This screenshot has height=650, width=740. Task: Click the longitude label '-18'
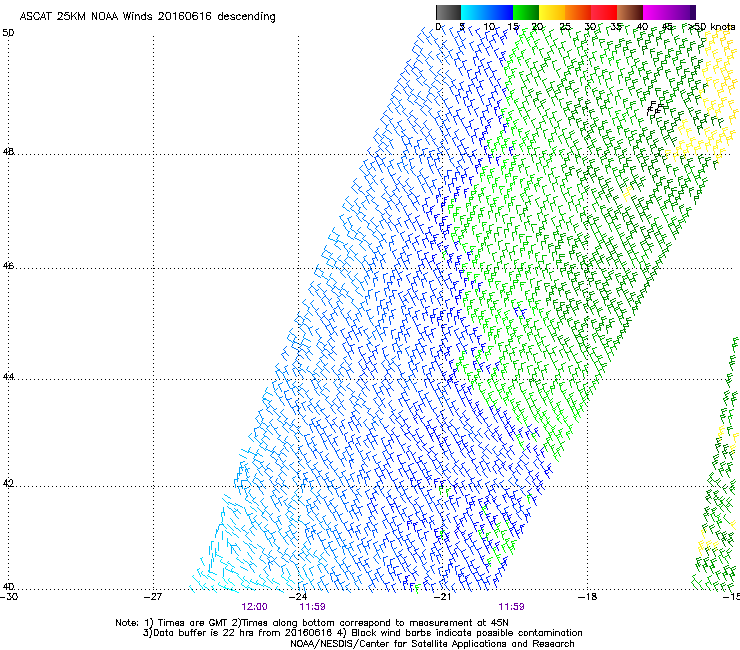(588, 597)
